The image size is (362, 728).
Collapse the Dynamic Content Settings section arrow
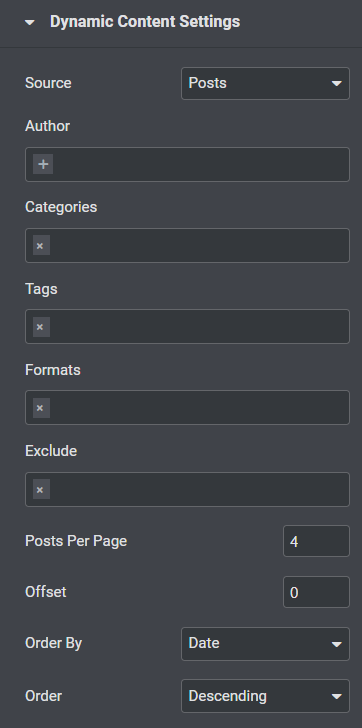[30, 22]
